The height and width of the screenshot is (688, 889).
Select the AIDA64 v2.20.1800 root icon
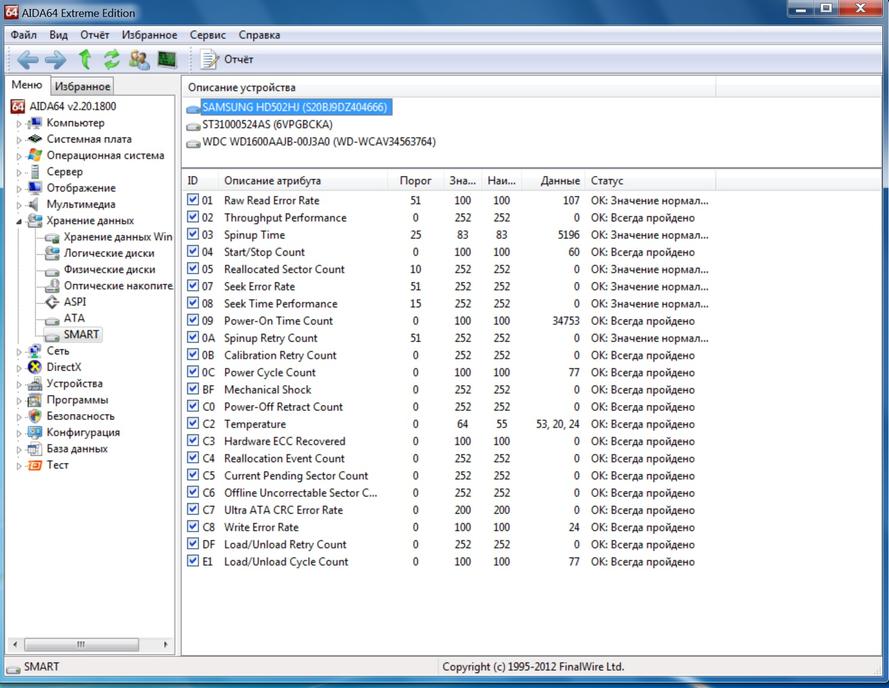(18, 106)
